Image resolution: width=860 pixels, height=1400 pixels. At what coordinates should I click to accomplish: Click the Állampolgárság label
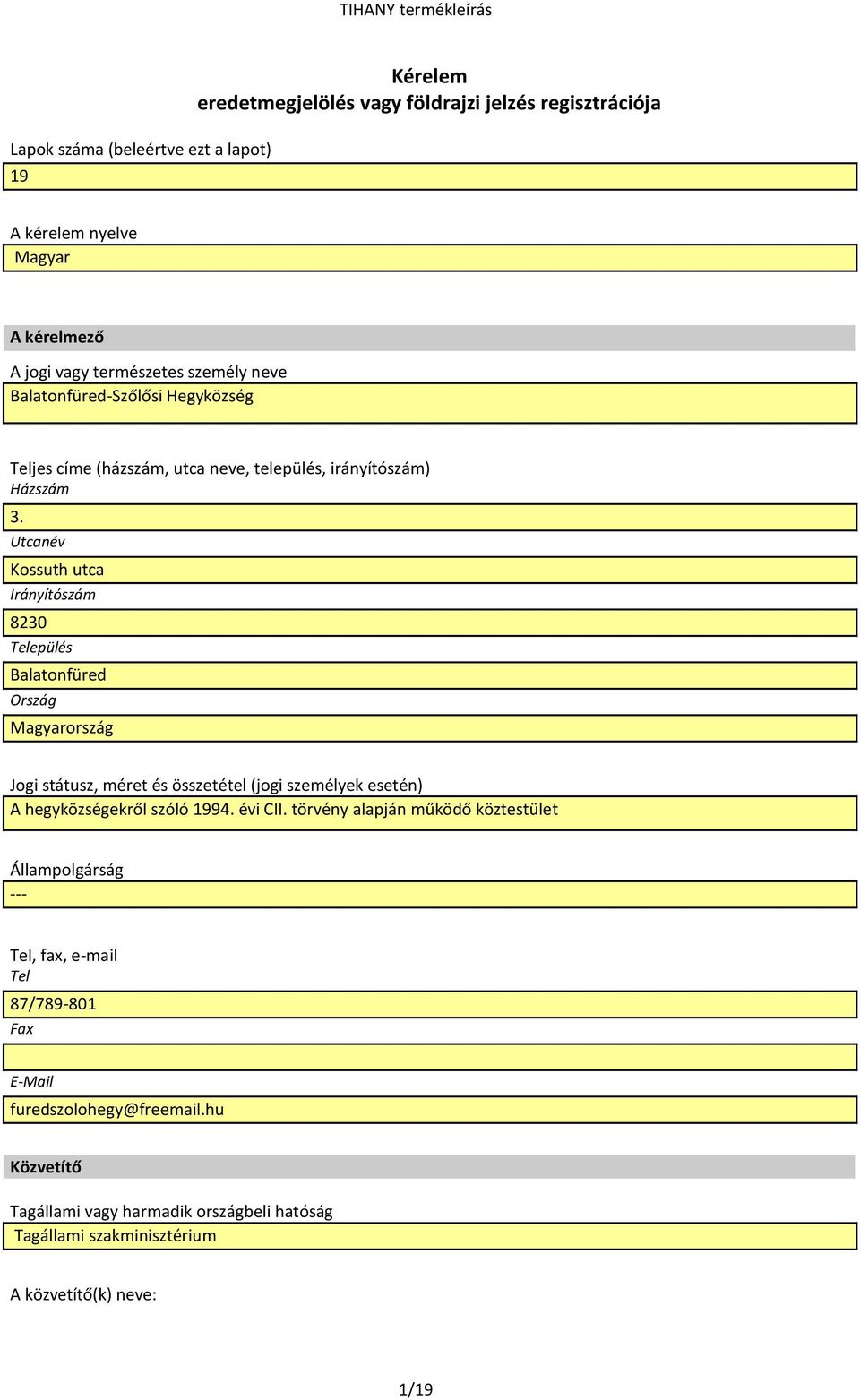point(67,870)
